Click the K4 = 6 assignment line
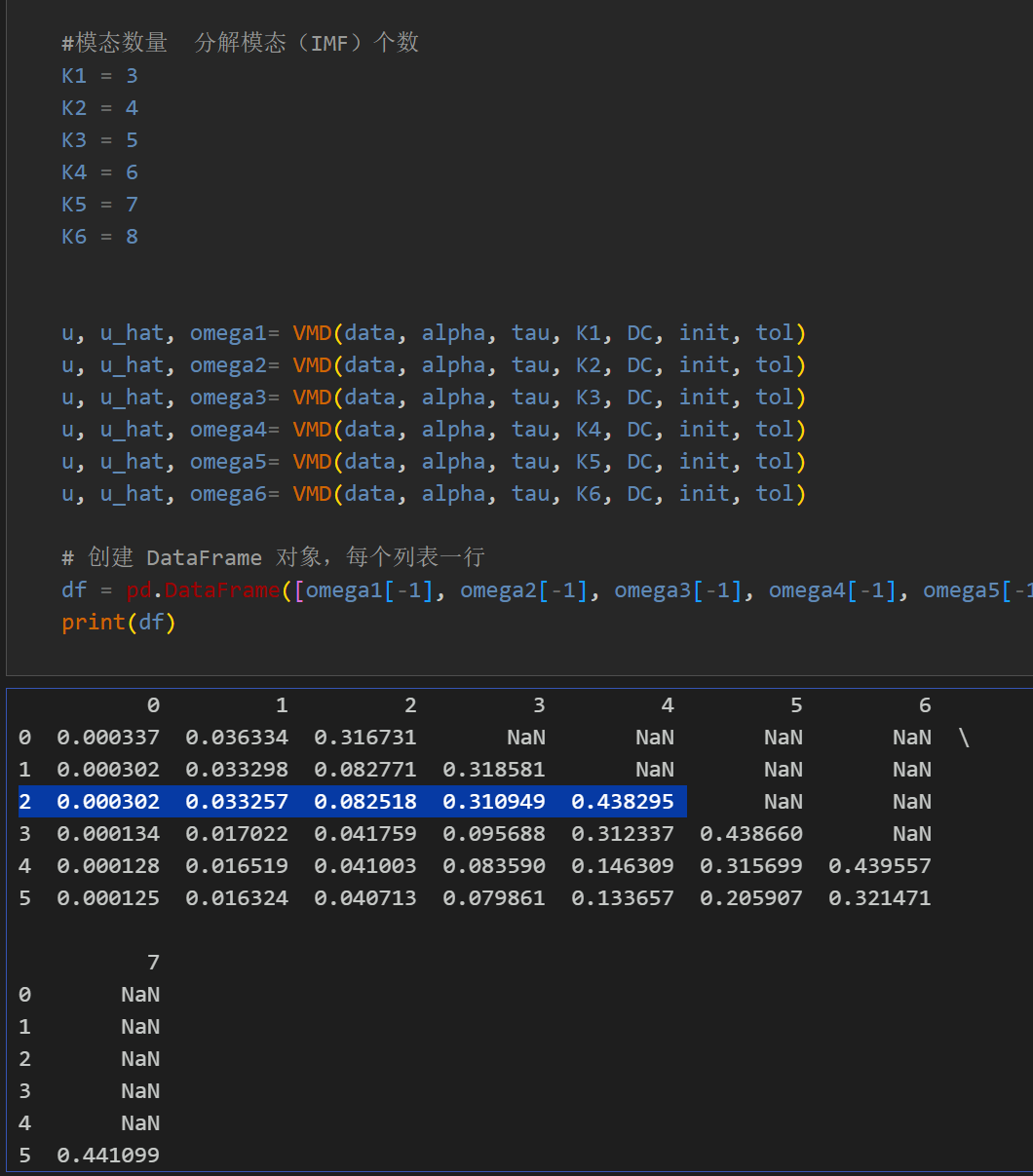Viewport: 1033px width, 1176px height. pyautogui.click(x=99, y=172)
